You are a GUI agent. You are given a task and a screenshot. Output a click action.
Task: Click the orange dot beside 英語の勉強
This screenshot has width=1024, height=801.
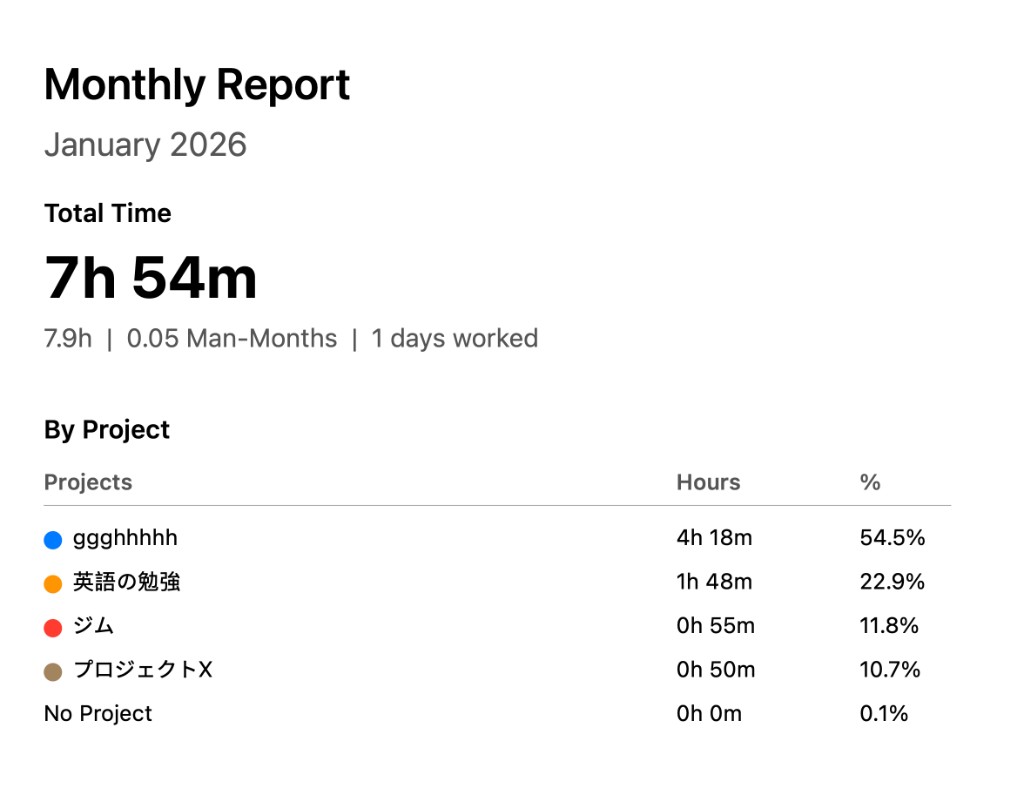coord(51,582)
